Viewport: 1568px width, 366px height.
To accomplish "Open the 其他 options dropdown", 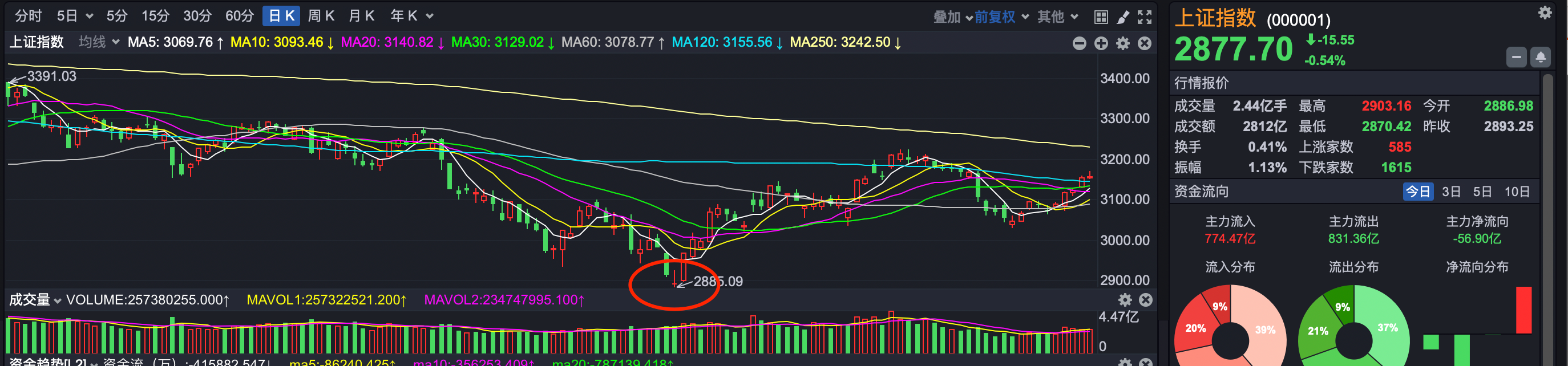I will 1058,17.
